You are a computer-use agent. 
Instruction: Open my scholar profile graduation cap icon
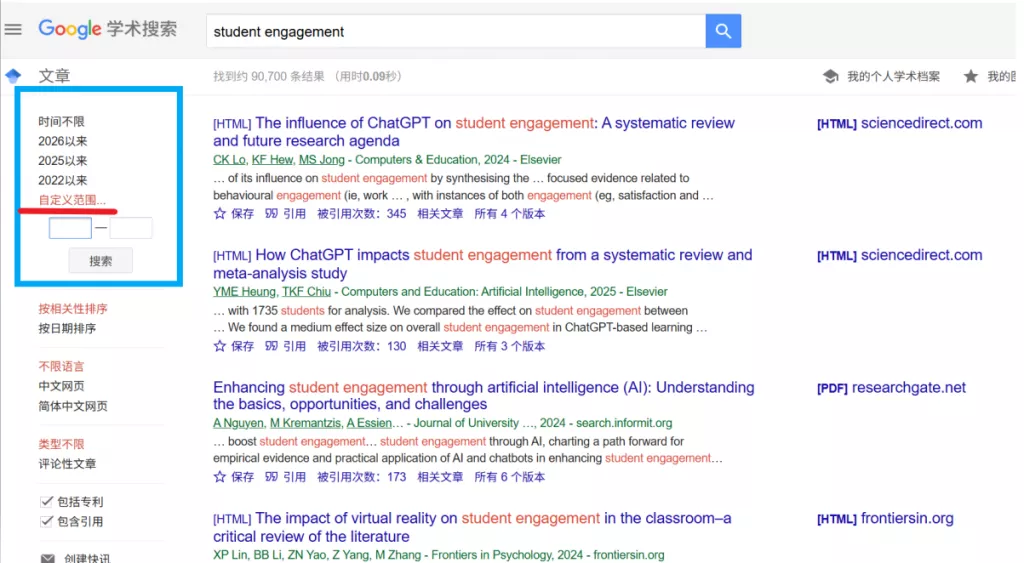(830, 77)
